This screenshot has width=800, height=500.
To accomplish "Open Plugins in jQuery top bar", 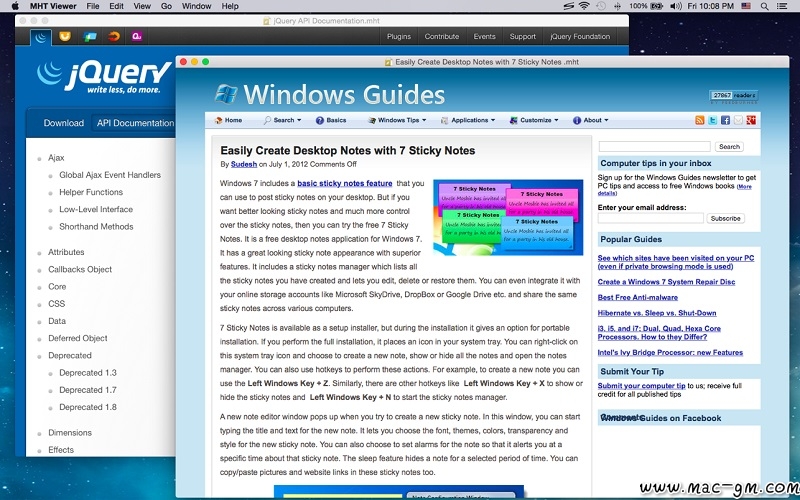I will coord(399,37).
